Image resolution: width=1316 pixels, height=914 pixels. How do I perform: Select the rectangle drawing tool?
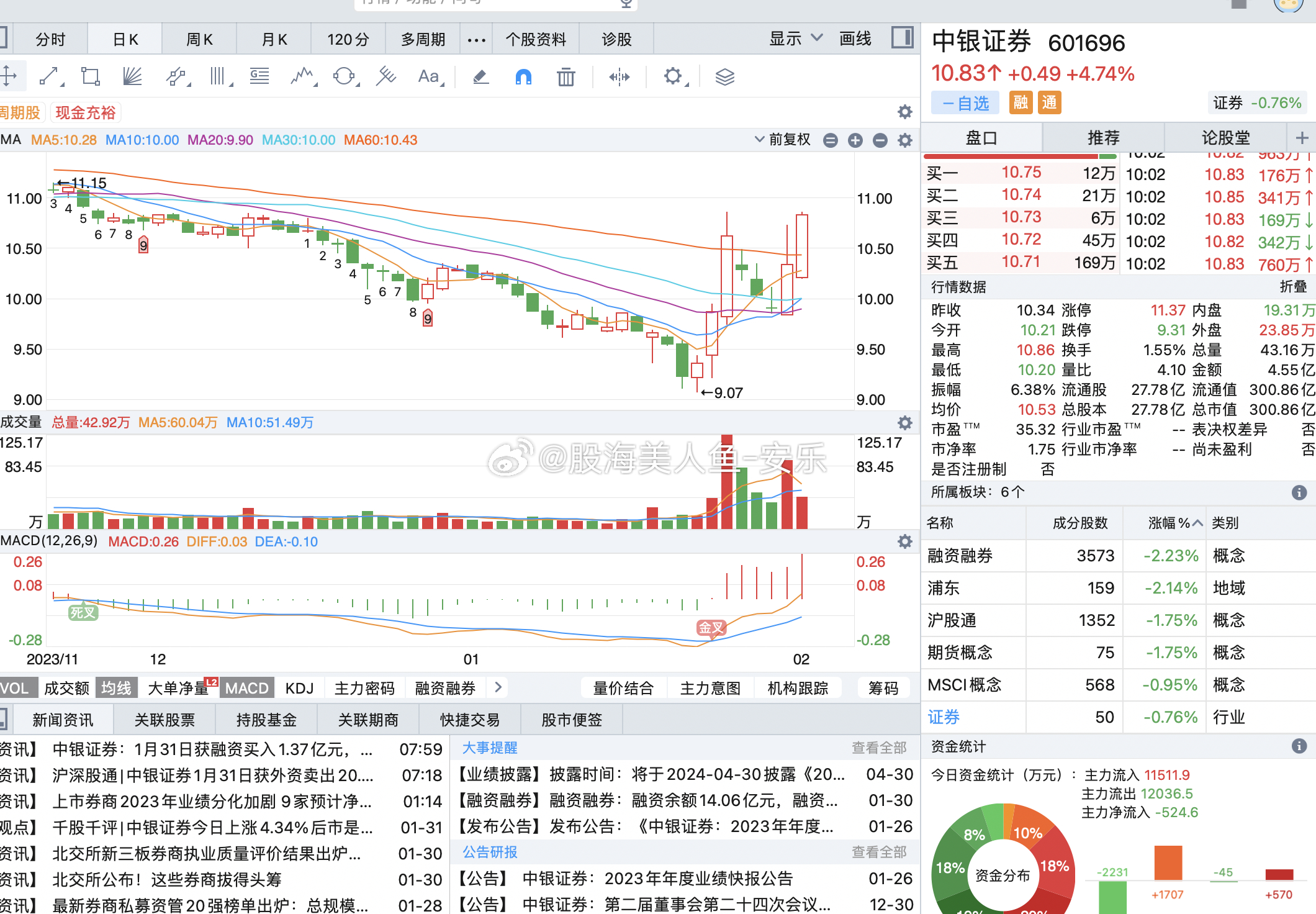click(91, 76)
